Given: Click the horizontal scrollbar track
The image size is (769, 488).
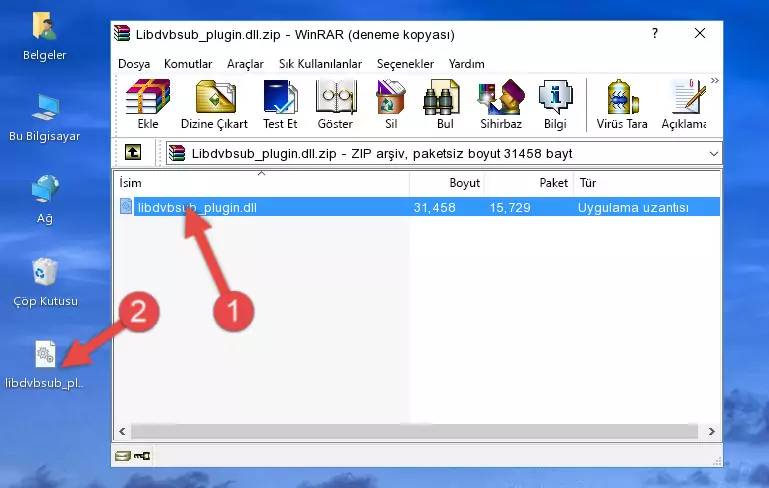Looking at the screenshot, I should 414,432.
